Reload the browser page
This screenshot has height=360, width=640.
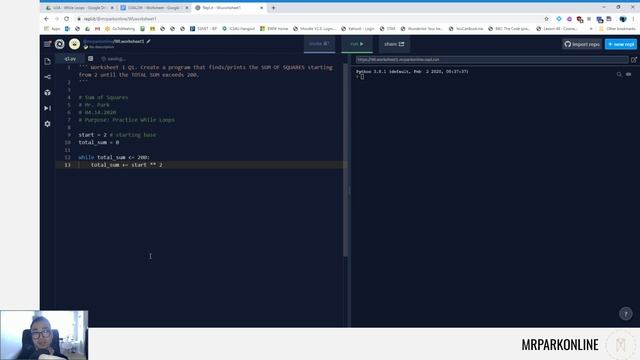pos(67,19)
